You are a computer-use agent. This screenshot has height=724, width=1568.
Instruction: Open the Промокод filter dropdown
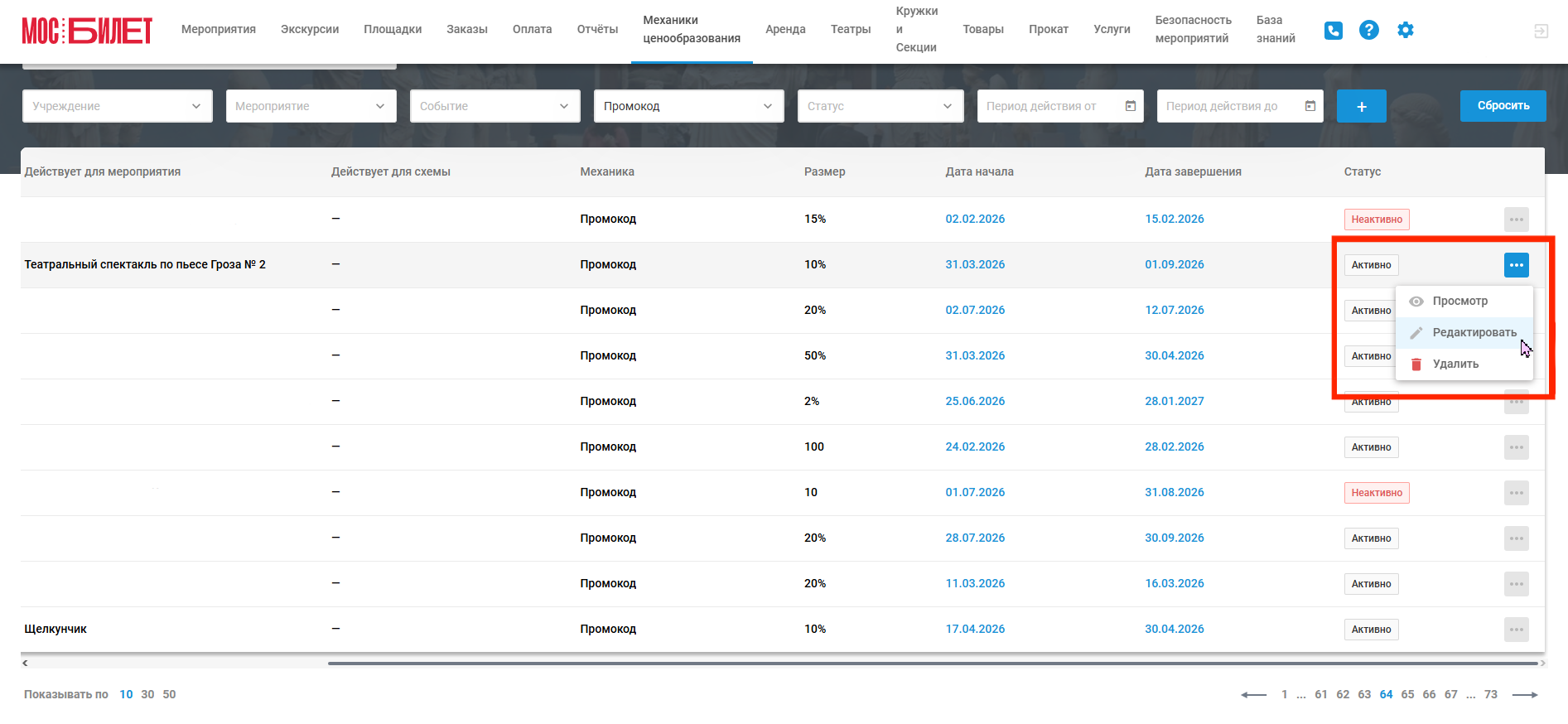click(688, 106)
